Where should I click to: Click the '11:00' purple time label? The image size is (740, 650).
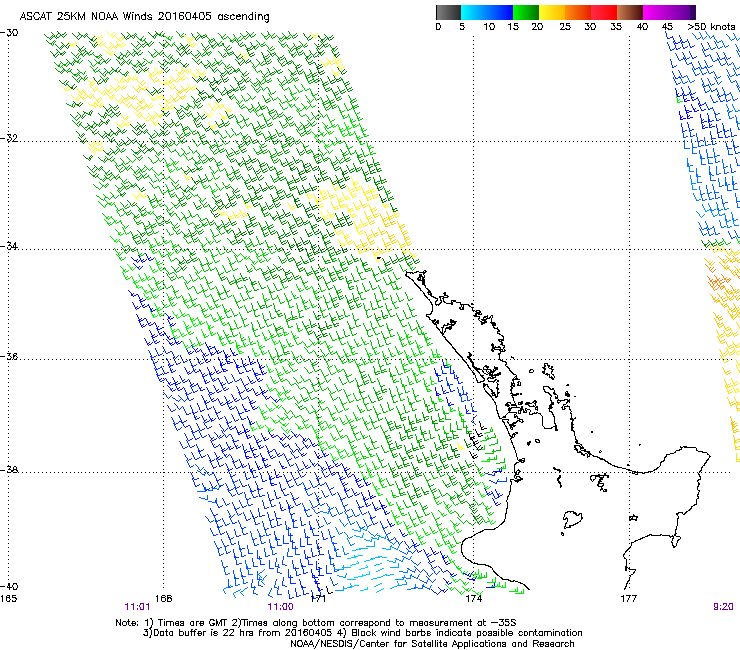tap(280, 607)
